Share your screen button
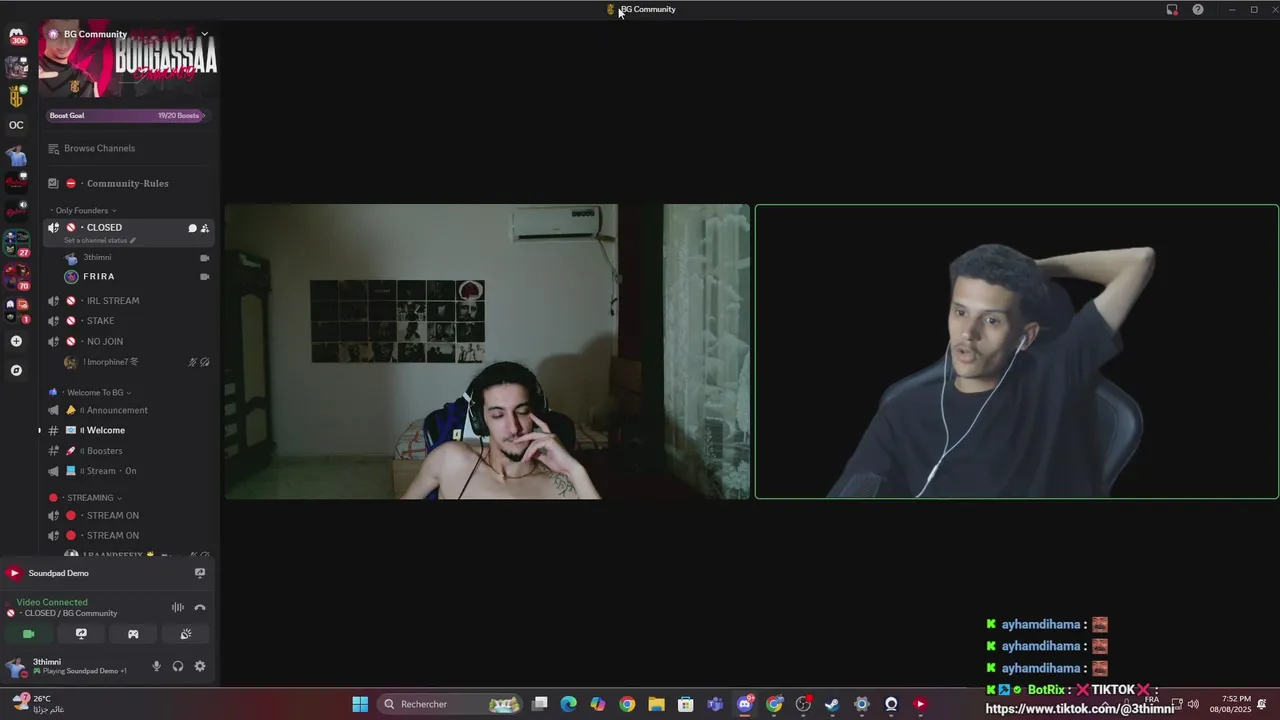Viewport: 1280px width, 720px height. point(81,634)
